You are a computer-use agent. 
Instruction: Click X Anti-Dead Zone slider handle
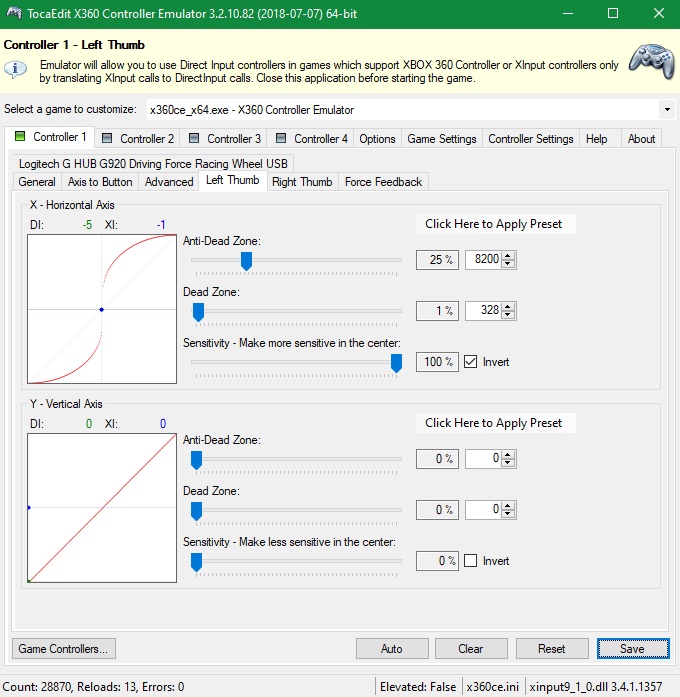tap(247, 261)
